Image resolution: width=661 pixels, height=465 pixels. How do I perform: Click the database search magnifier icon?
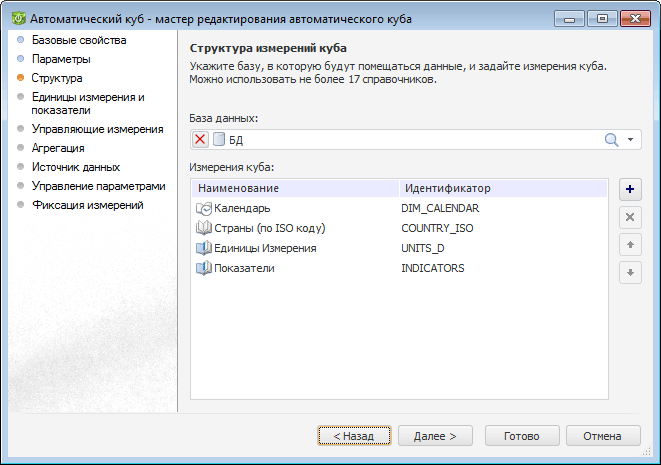click(x=612, y=140)
